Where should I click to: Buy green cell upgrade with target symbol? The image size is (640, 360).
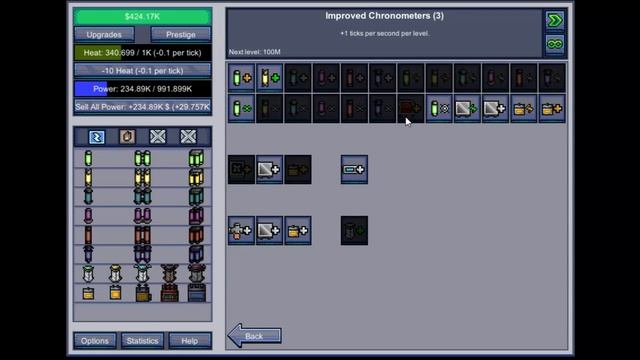(439, 109)
